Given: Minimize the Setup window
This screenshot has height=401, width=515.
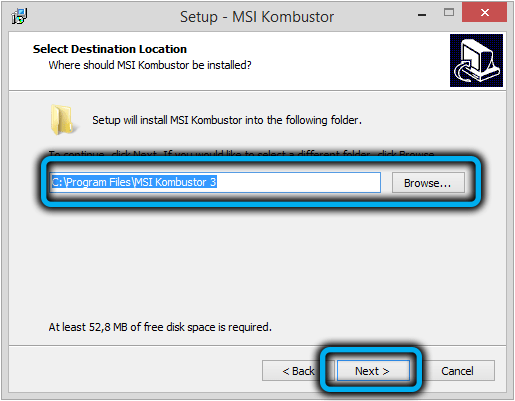Looking at the screenshot, I should [x=422, y=15].
